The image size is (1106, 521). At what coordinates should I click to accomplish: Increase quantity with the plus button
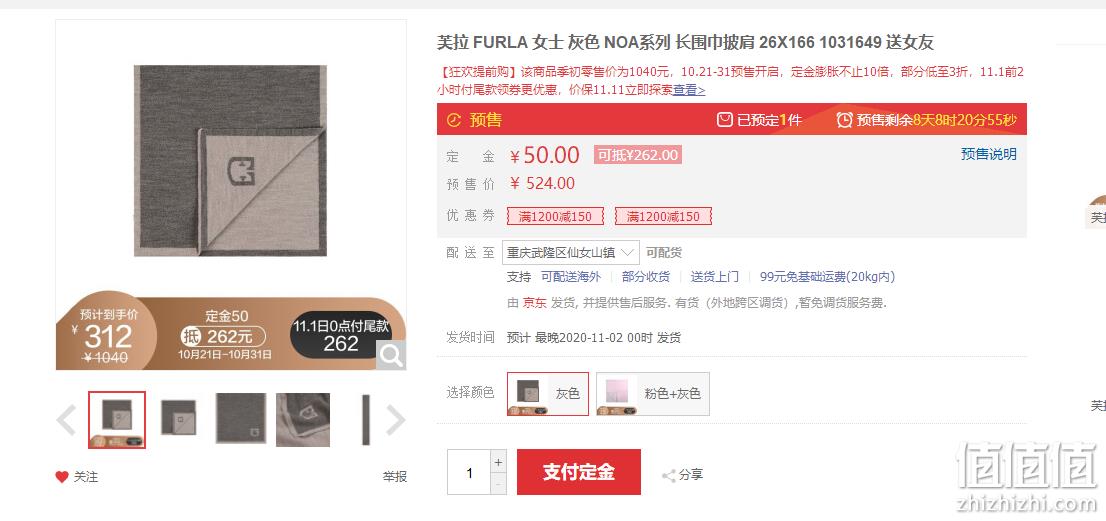(x=498, y=462)
